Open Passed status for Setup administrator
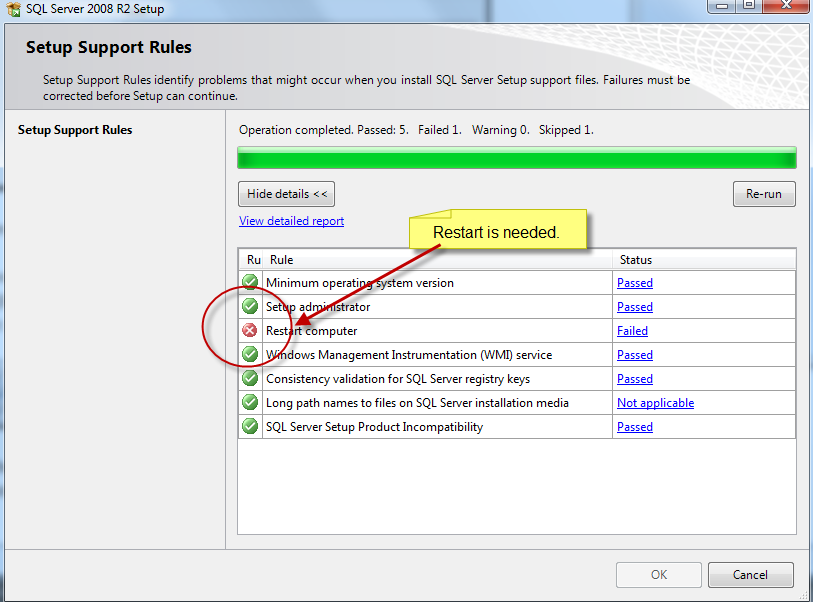 [x=635, y=306]
